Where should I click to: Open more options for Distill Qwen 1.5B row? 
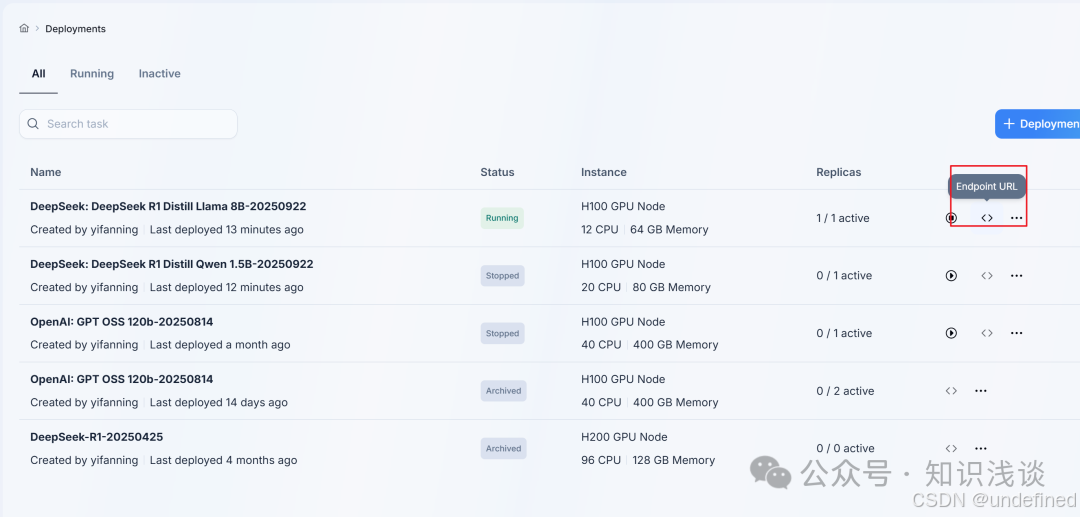click(1017, 275)
